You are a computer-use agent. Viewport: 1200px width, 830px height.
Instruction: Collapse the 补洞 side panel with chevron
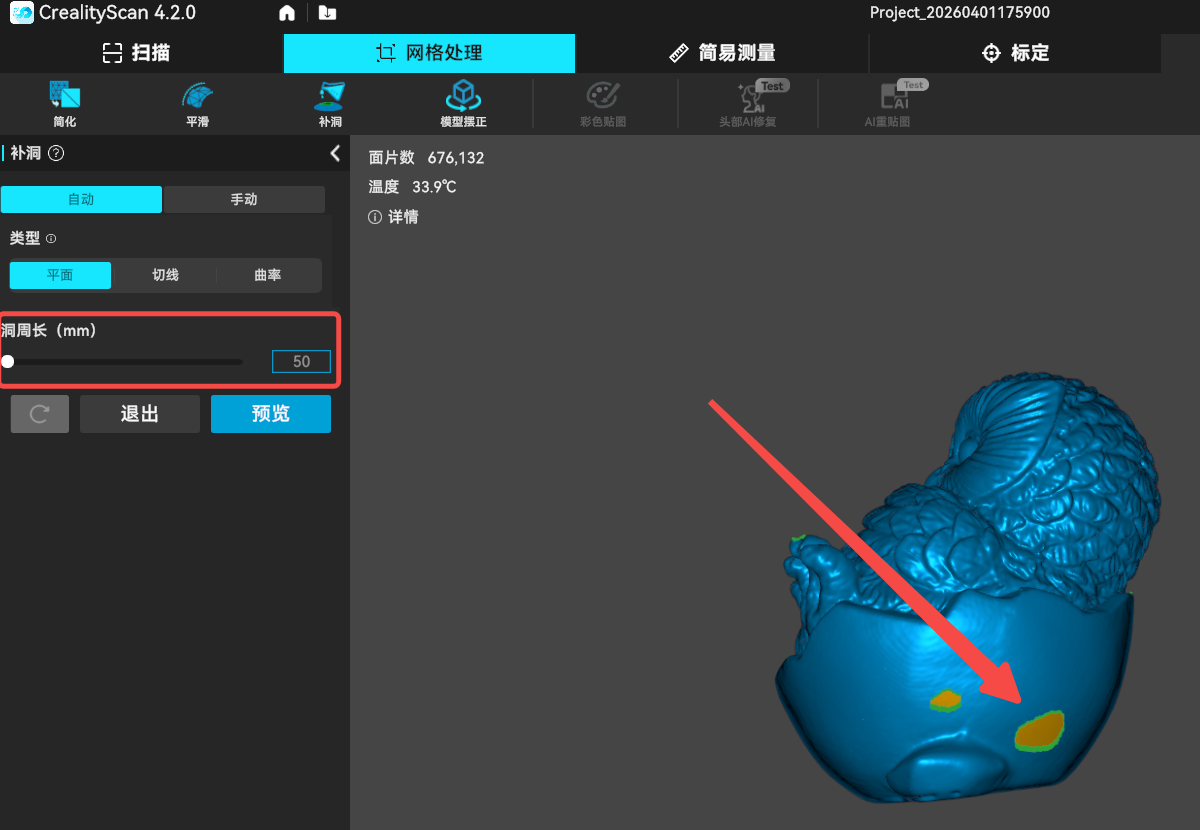tap(335, 153)
